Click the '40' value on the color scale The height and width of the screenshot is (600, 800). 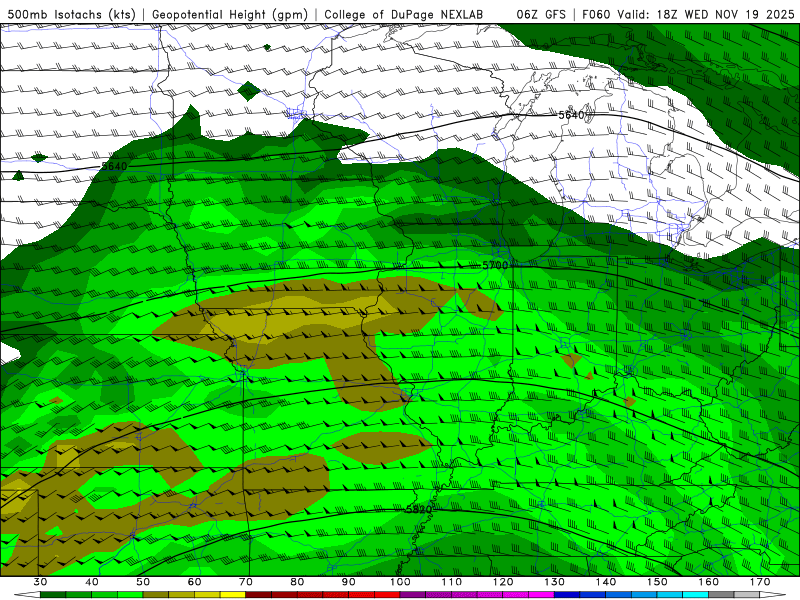(x=92, y=582)
